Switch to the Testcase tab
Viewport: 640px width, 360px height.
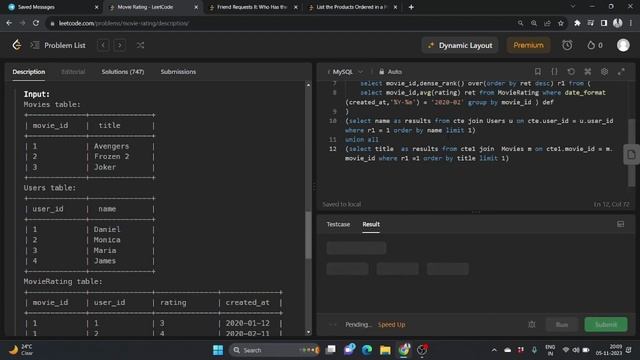tap(338, 224)
